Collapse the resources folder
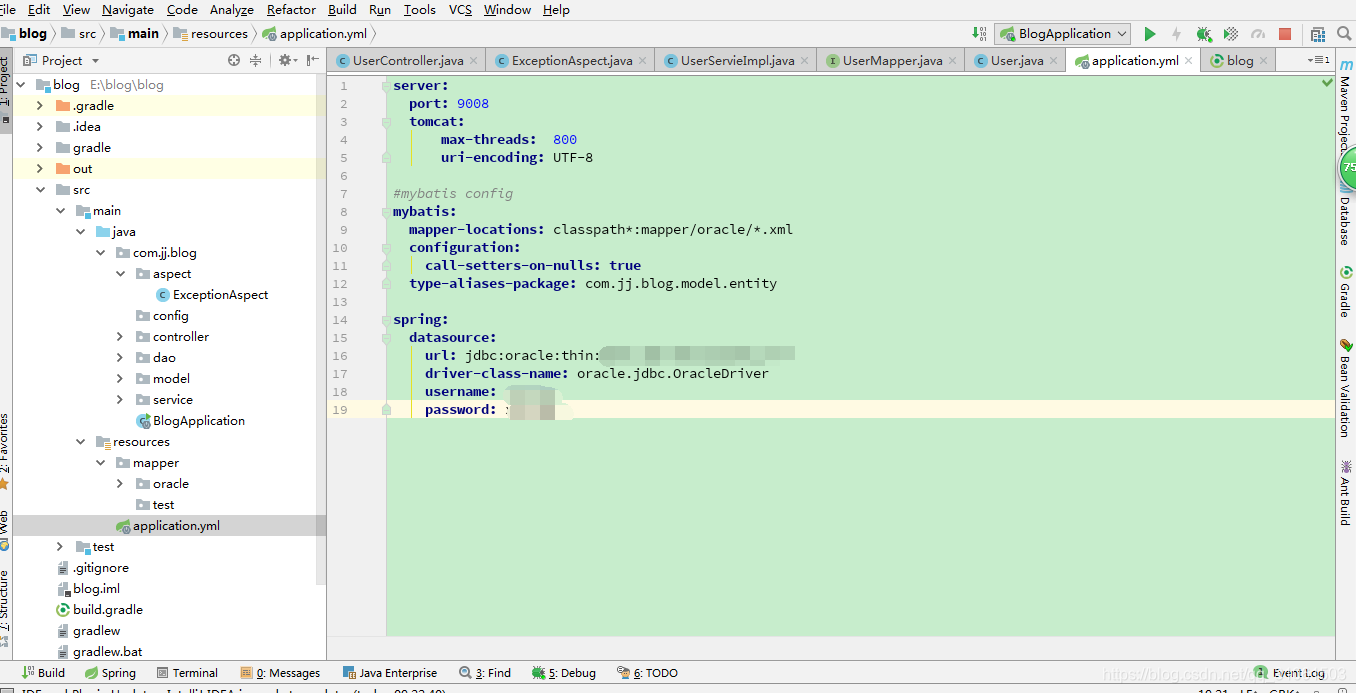 (80, 441)
